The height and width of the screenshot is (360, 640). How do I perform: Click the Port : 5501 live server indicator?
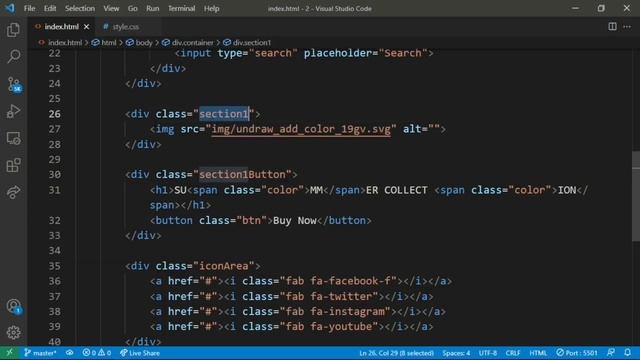(x=577, y=353)
